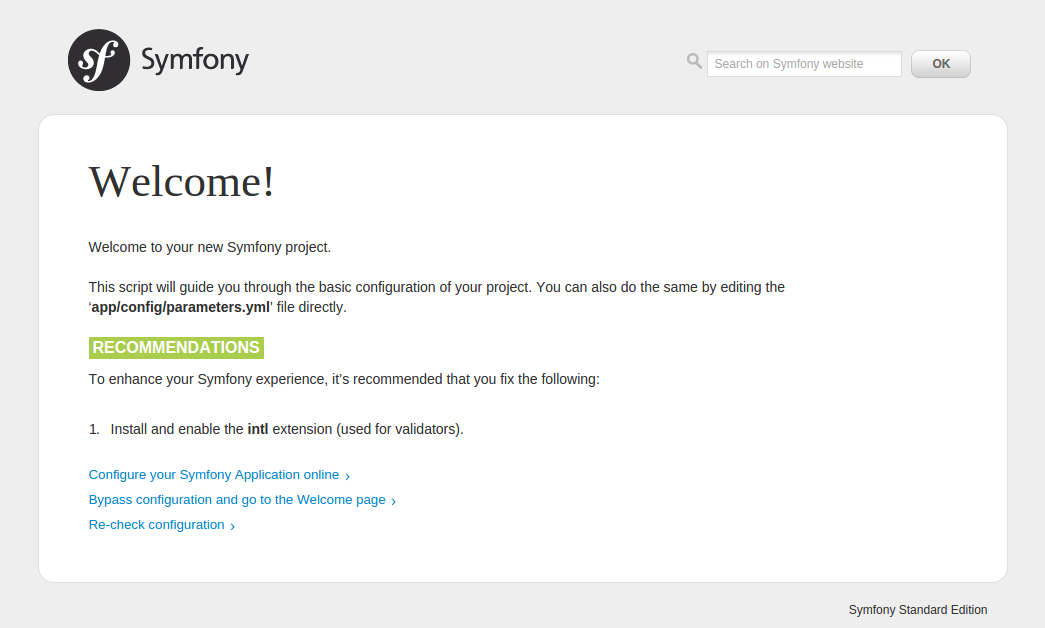Click the bold intl extension word
This screenshot has height=628, width=1045.
pos(258,429)
